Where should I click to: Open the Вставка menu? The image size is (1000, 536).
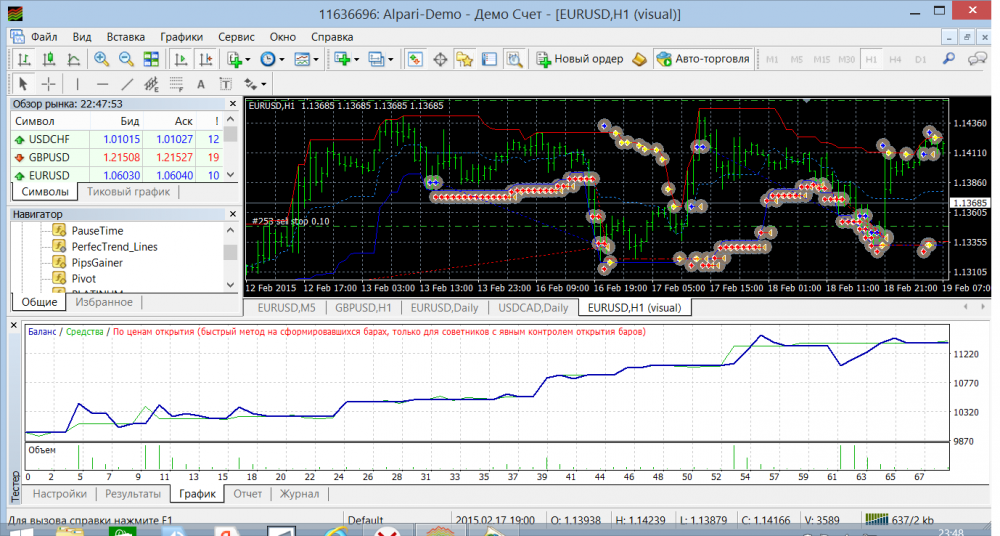coord(126,37)
